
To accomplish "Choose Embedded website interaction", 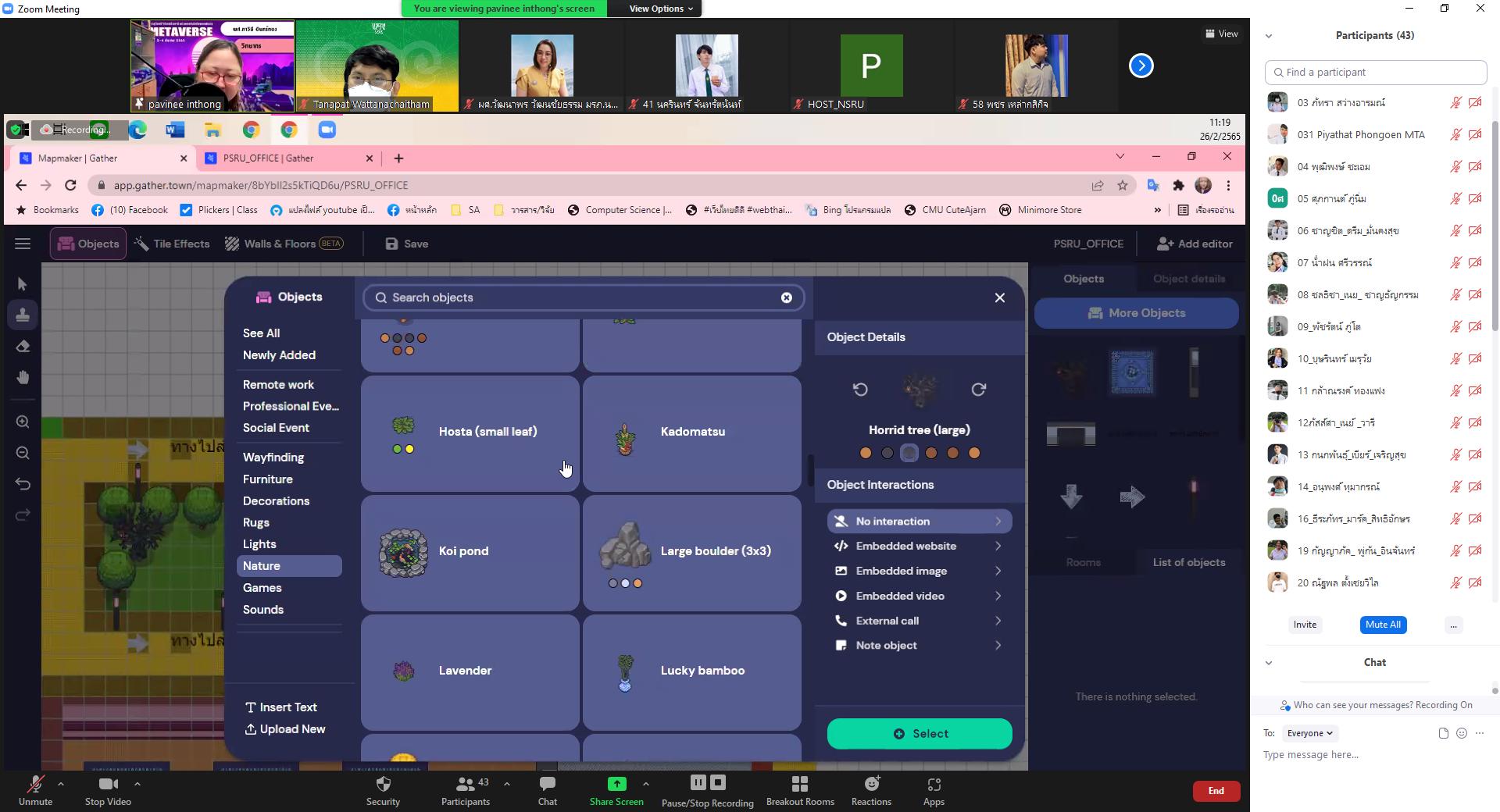I will point(920,546).
